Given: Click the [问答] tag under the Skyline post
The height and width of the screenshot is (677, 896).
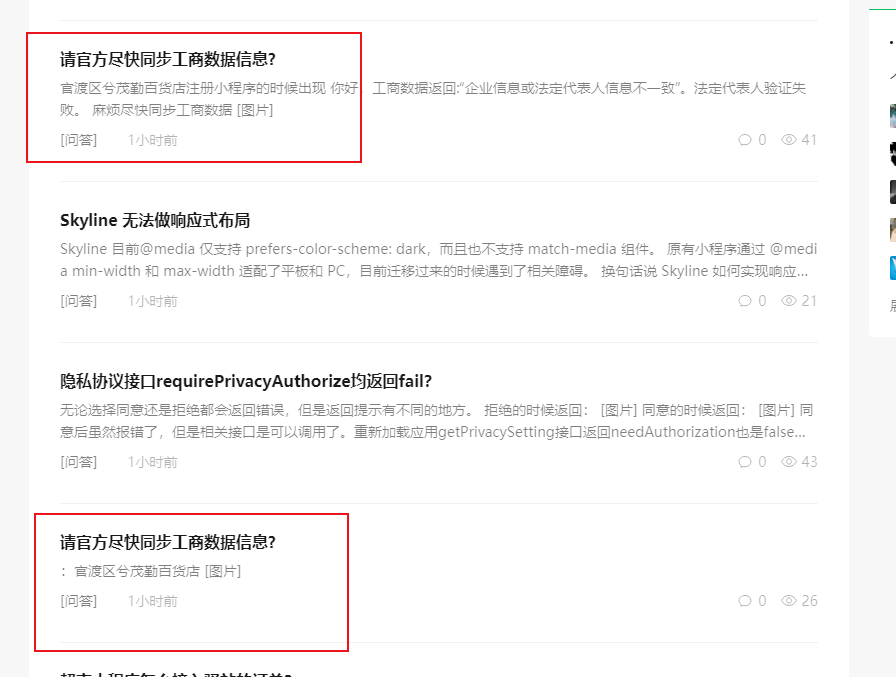Looking at the screenshot, I should (79, 301).
